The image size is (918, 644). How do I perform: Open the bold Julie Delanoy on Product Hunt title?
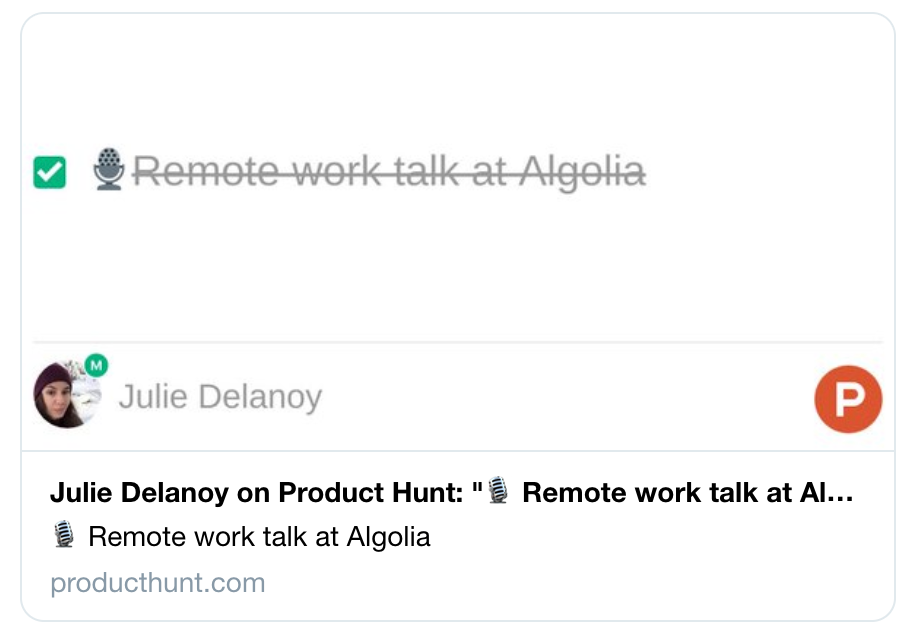pos(451,492)
